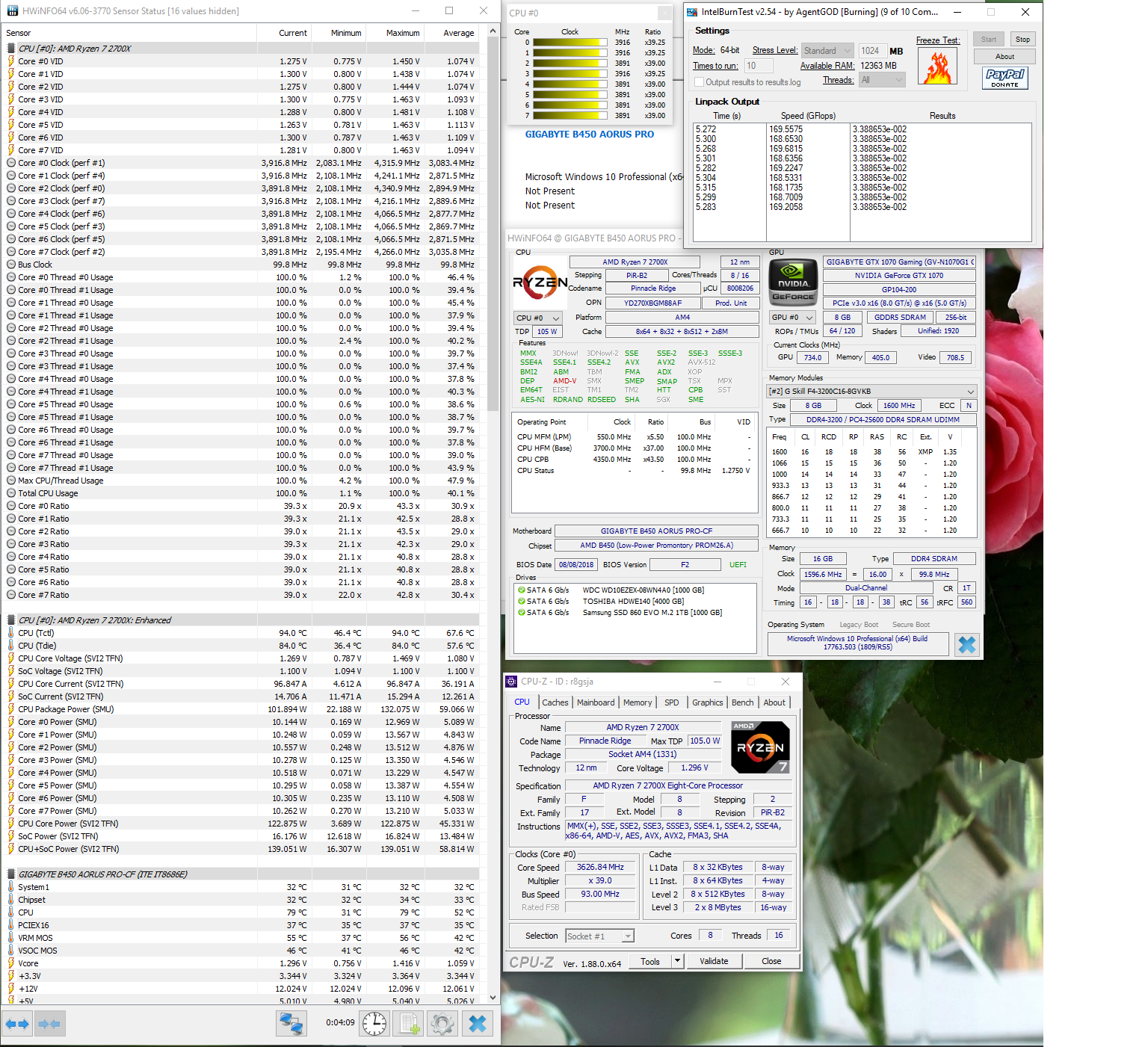This screenshot has height=1047, width=1148.
Task: Click Validate button in CPU-Z
Action: [x=714, y=961]
